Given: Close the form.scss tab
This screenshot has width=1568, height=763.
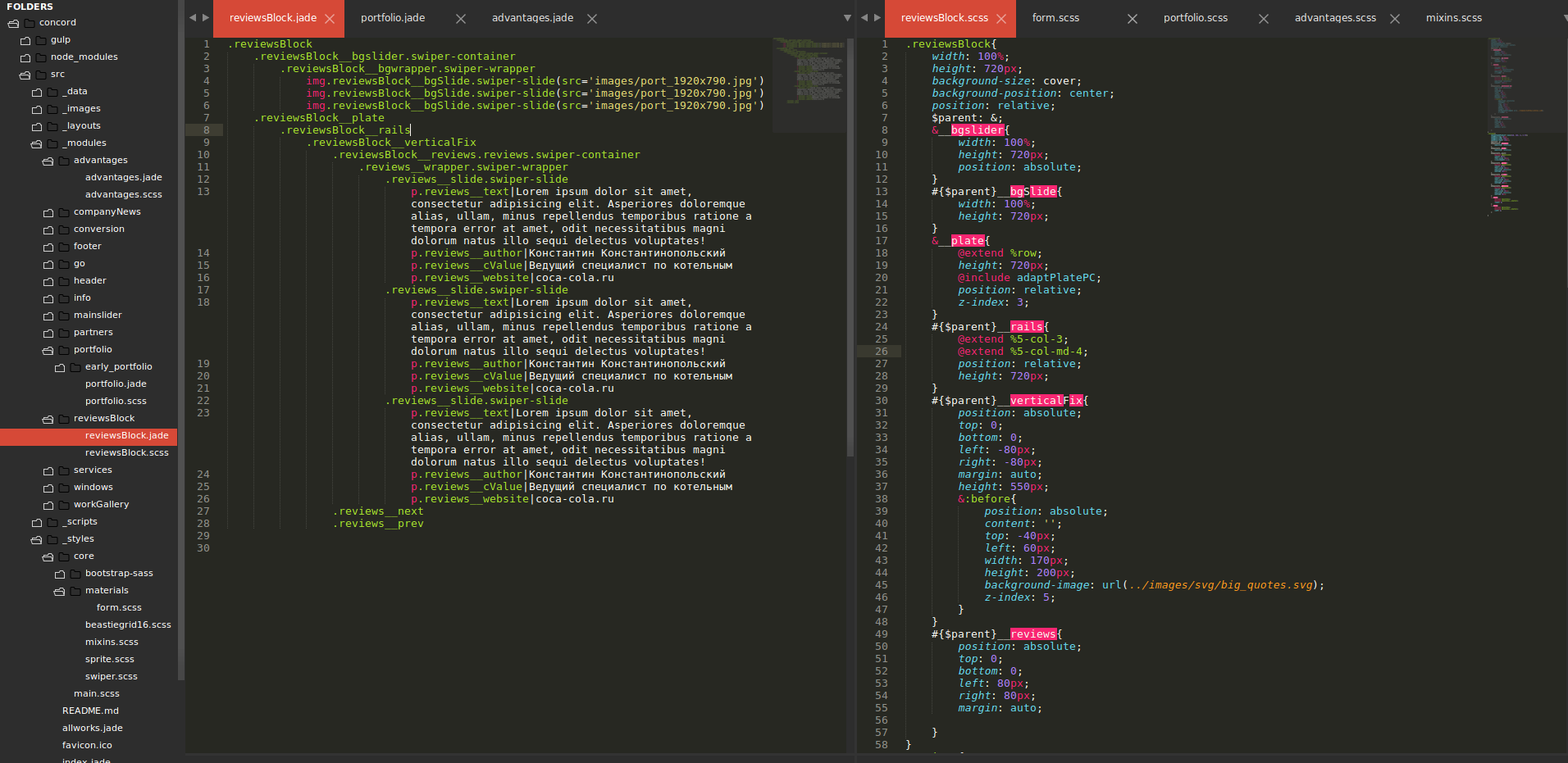Looking at the screenshot, I should coord(1133,19).
